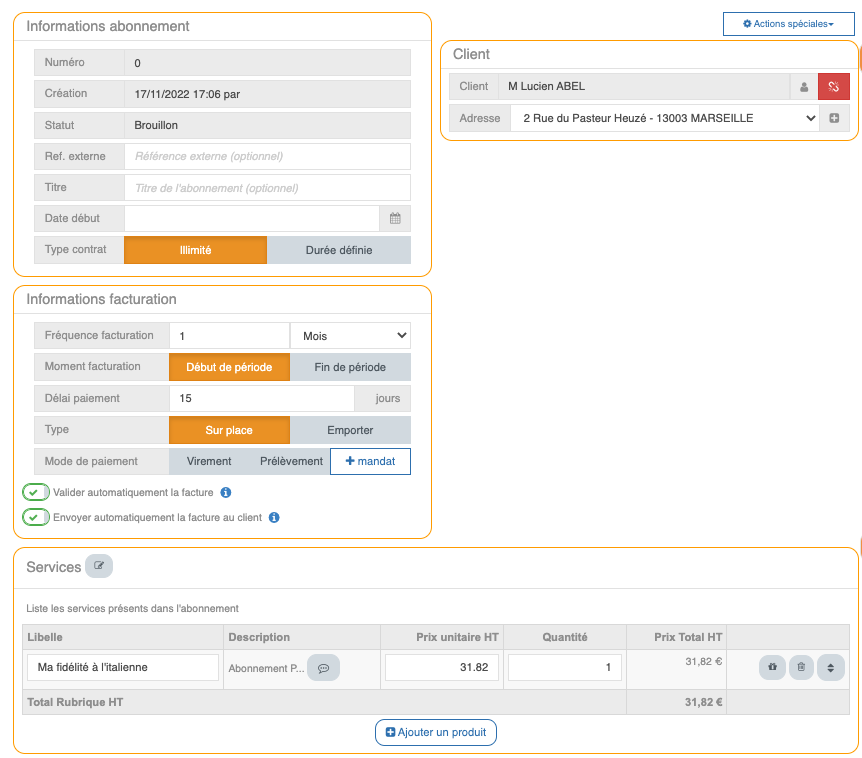Click Ajouter un produit button

(436, 732)
